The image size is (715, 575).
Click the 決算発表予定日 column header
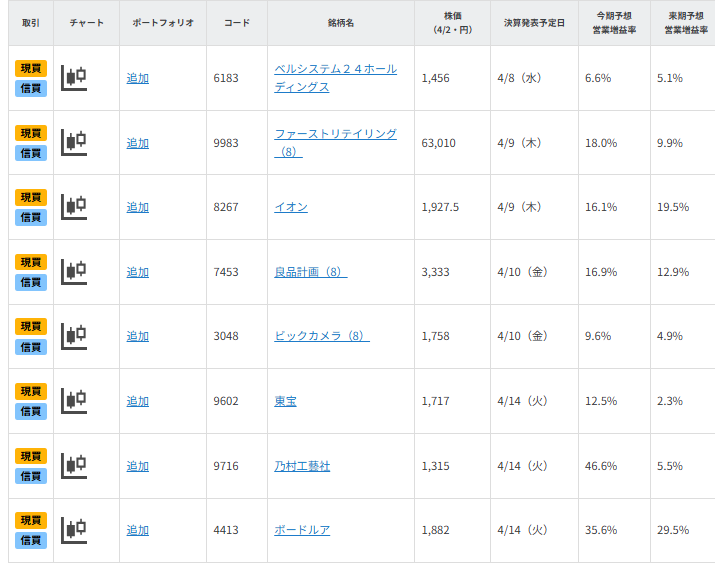(x=534, y=23)
